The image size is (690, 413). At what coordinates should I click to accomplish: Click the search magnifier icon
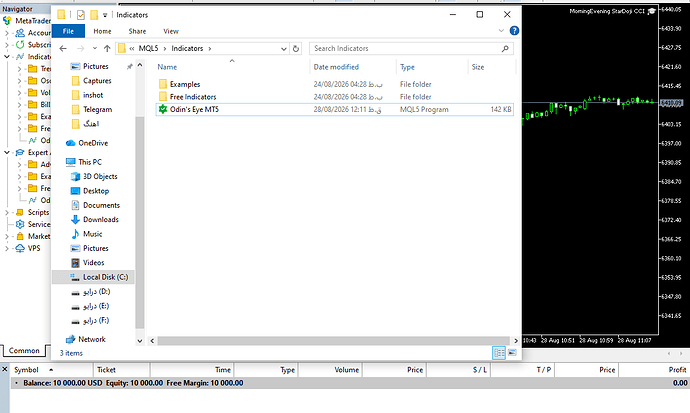505,48
